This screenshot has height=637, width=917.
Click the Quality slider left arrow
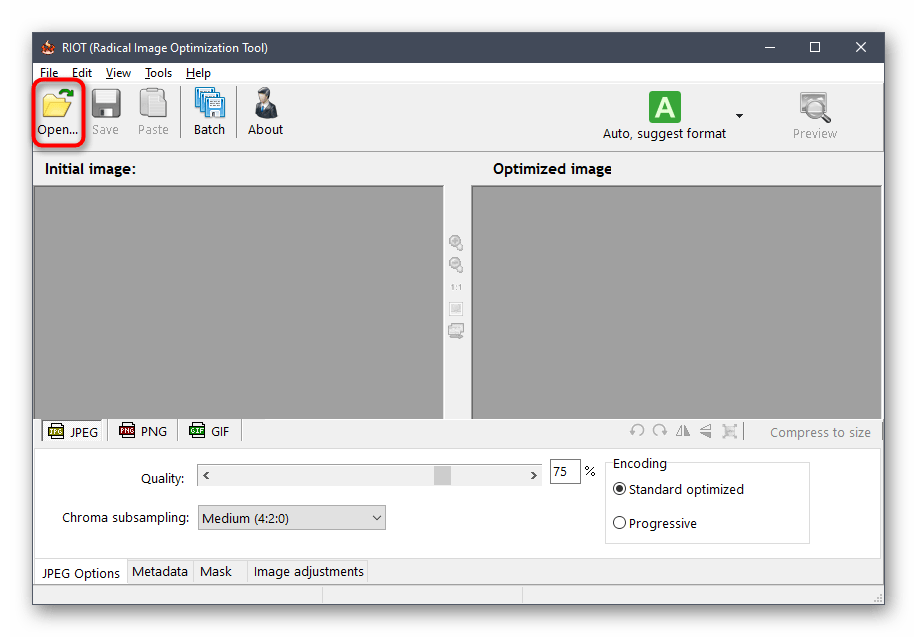point(206,475)
